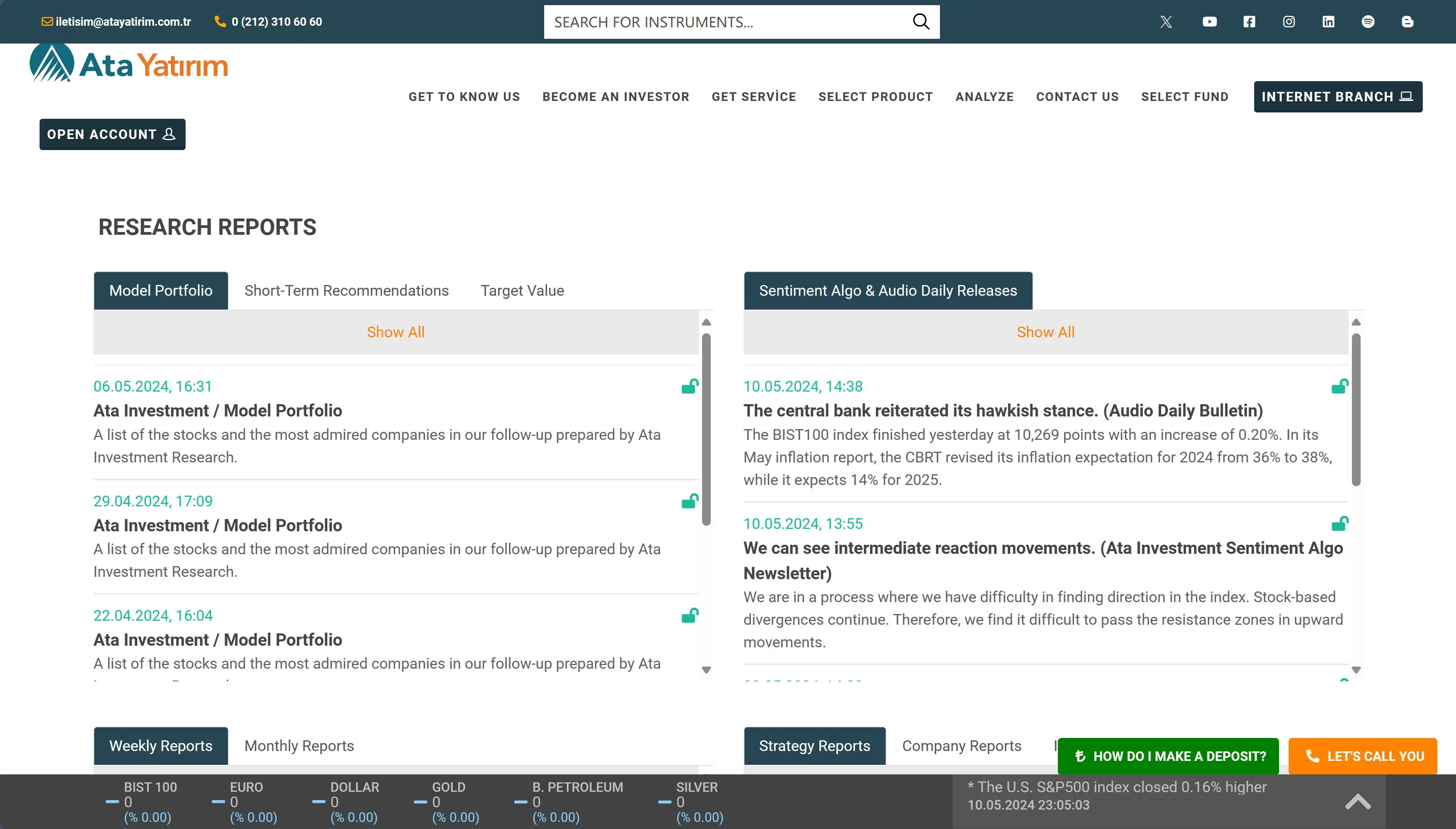The height and width of the screenshot is (829, 1456).
Task: Open the X (Twitter) social link
Action: [x=1166, y=22]
